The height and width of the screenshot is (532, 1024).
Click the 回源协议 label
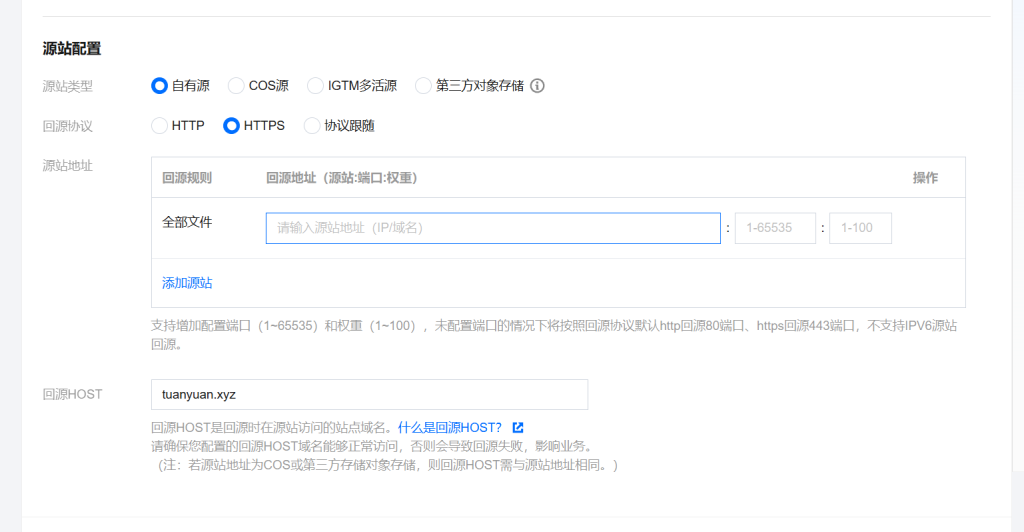[x=68, y=126]
